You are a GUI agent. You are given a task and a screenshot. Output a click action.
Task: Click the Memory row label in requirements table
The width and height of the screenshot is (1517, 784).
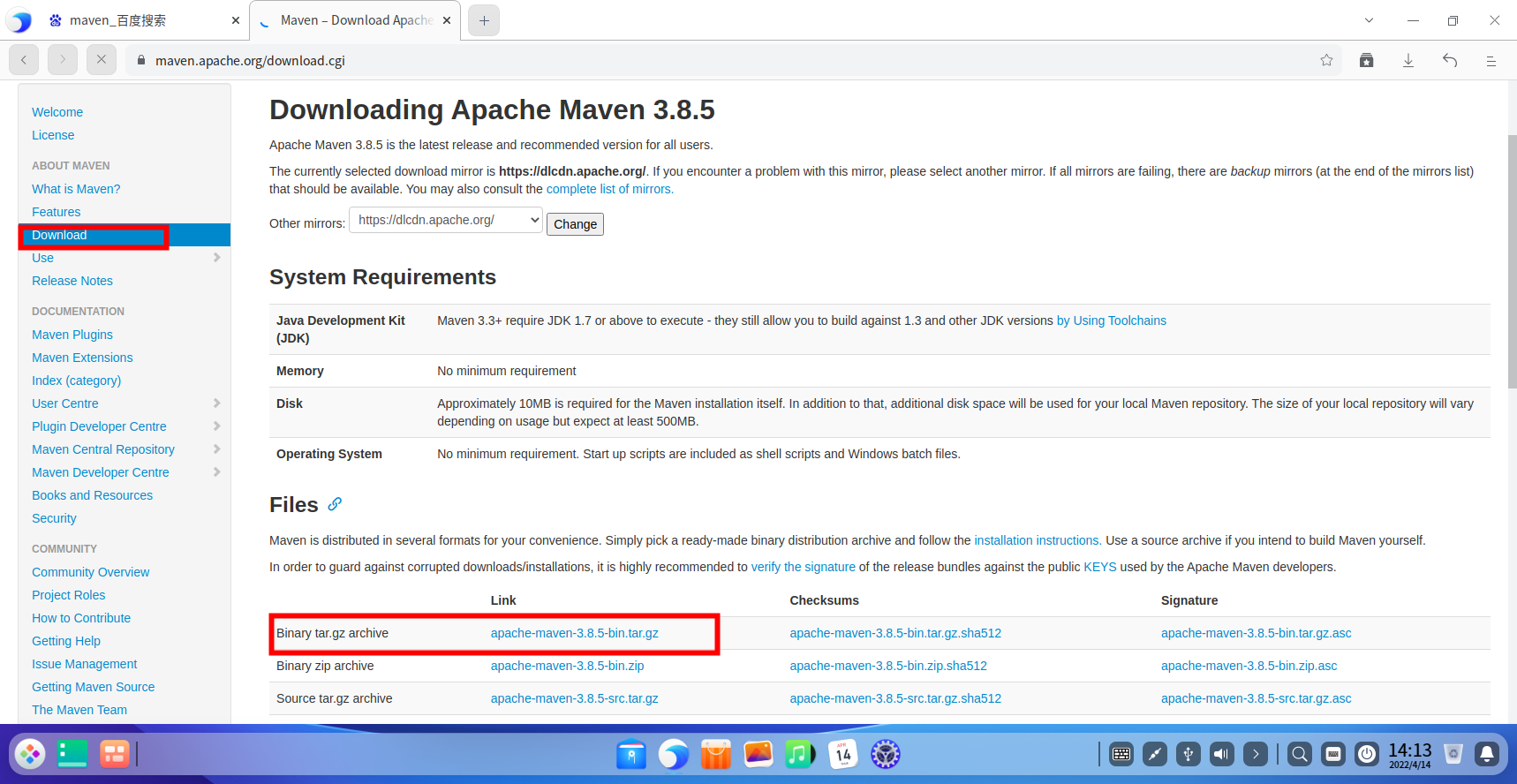300,371
